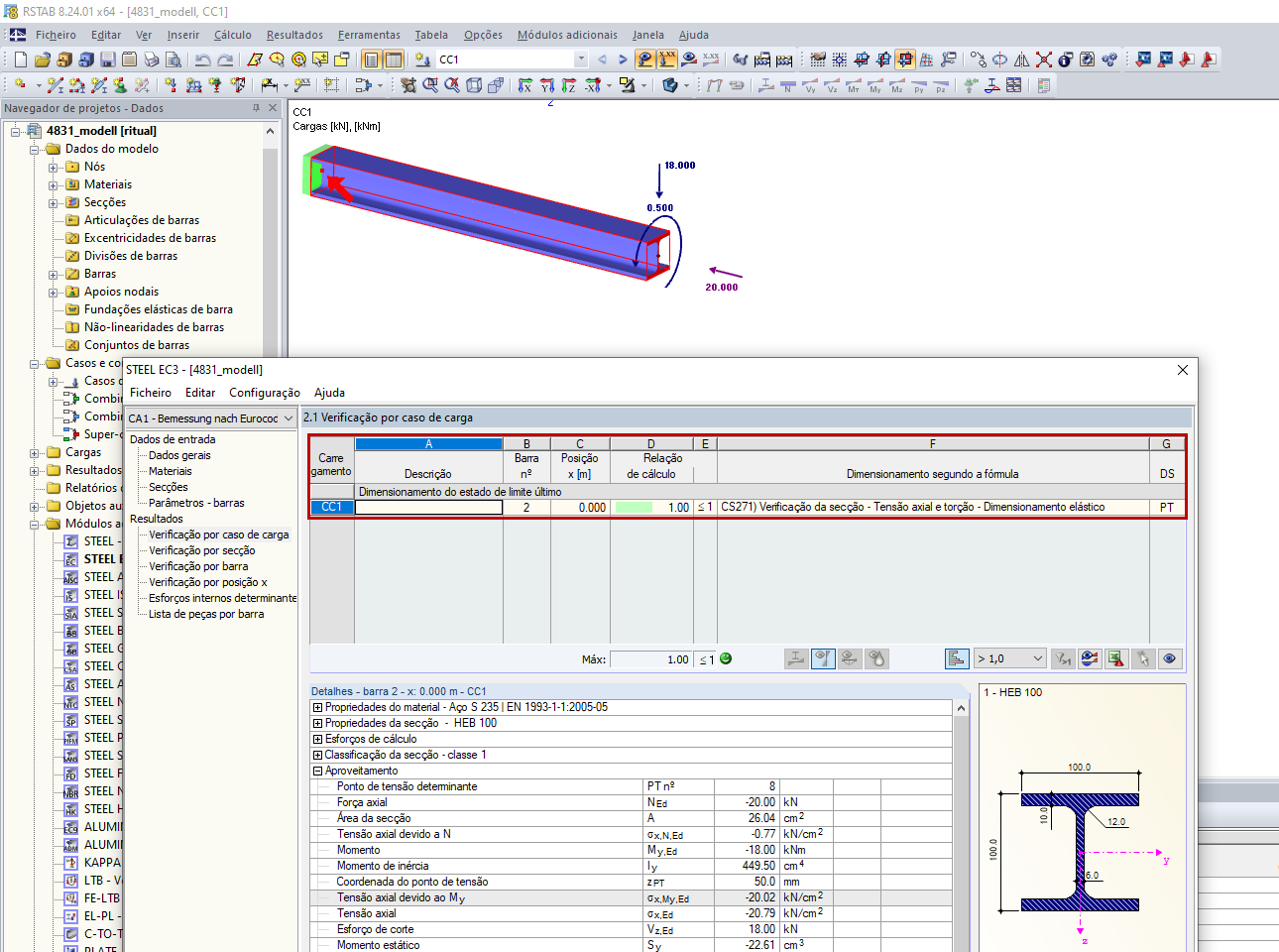Click the Descrição input cell for CC1
Image resolution: width=1279 pixels, height=952 pixels.
[428, 508]
